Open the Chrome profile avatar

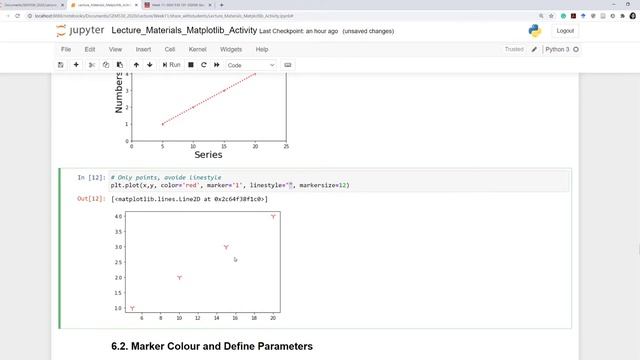[x=633, y=16]
